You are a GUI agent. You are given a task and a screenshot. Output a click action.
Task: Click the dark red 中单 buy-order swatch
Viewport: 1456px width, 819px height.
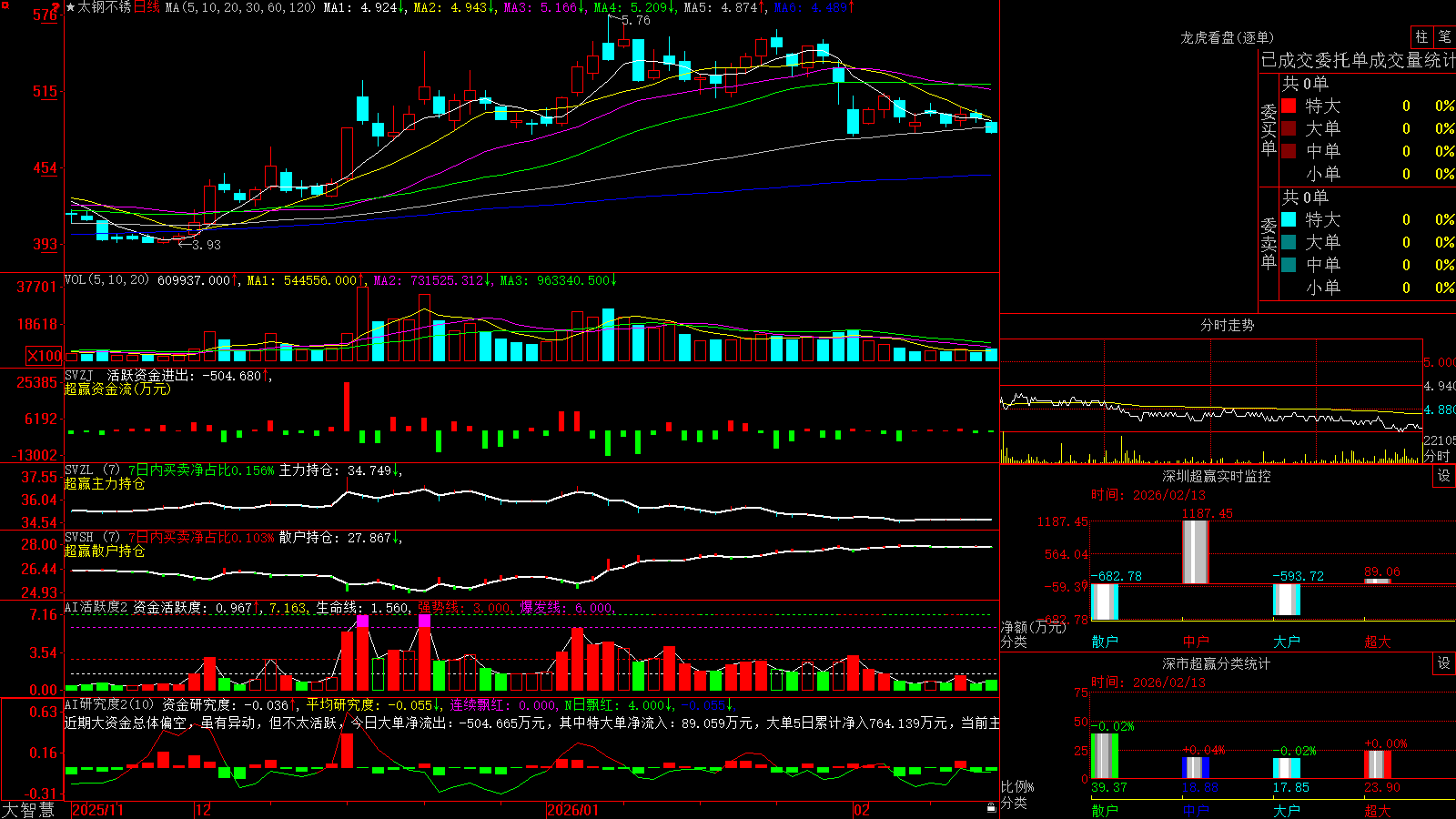tap(1289, 151)
